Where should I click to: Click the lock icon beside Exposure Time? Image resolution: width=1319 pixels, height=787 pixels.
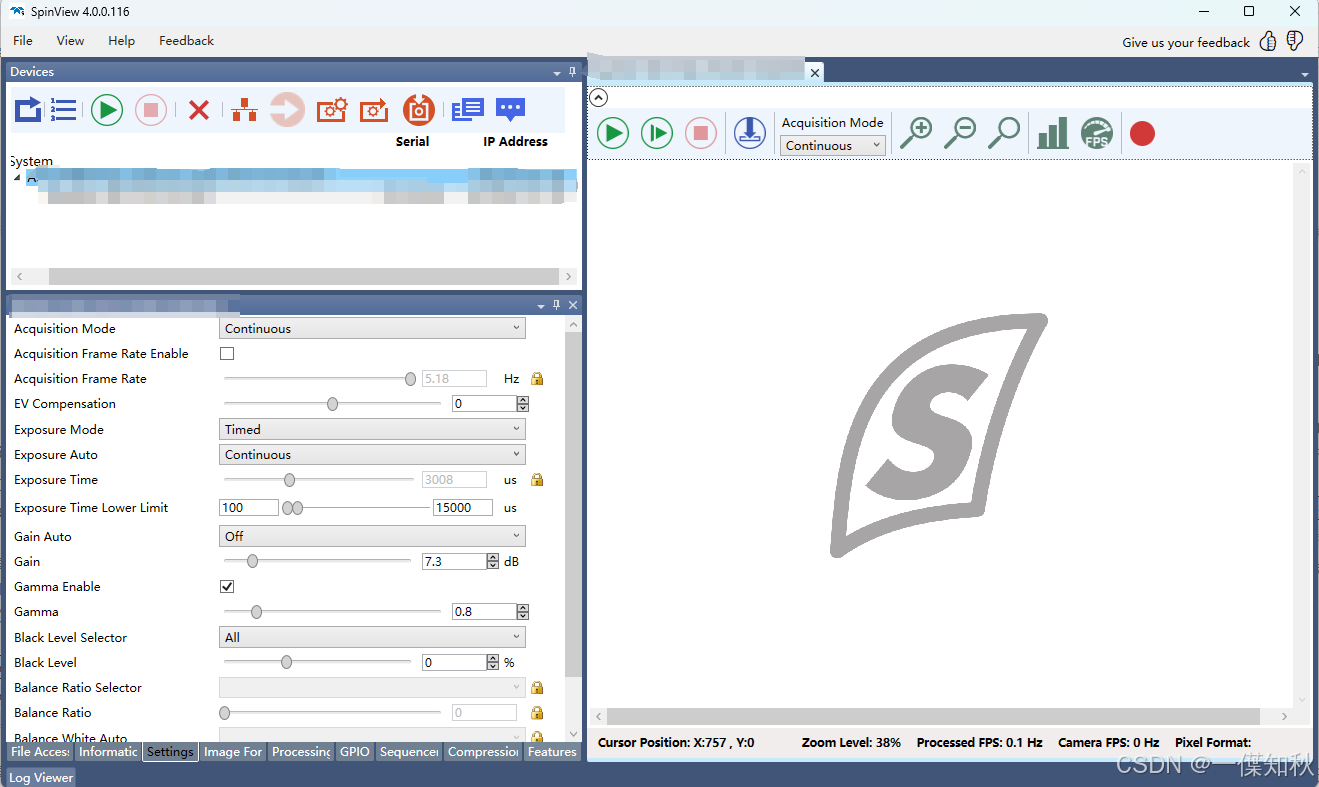537,480
